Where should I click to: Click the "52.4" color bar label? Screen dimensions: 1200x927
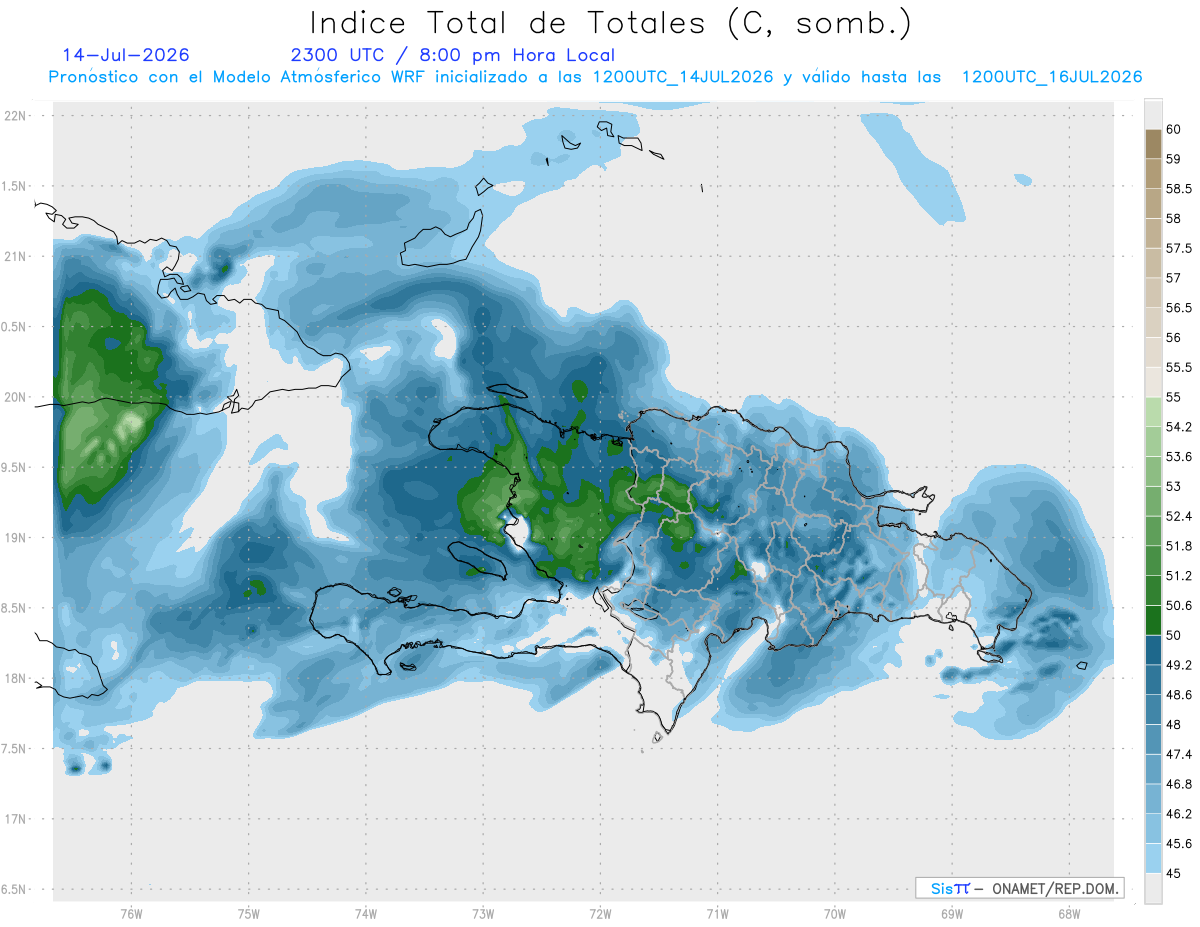click(1178, 516)
